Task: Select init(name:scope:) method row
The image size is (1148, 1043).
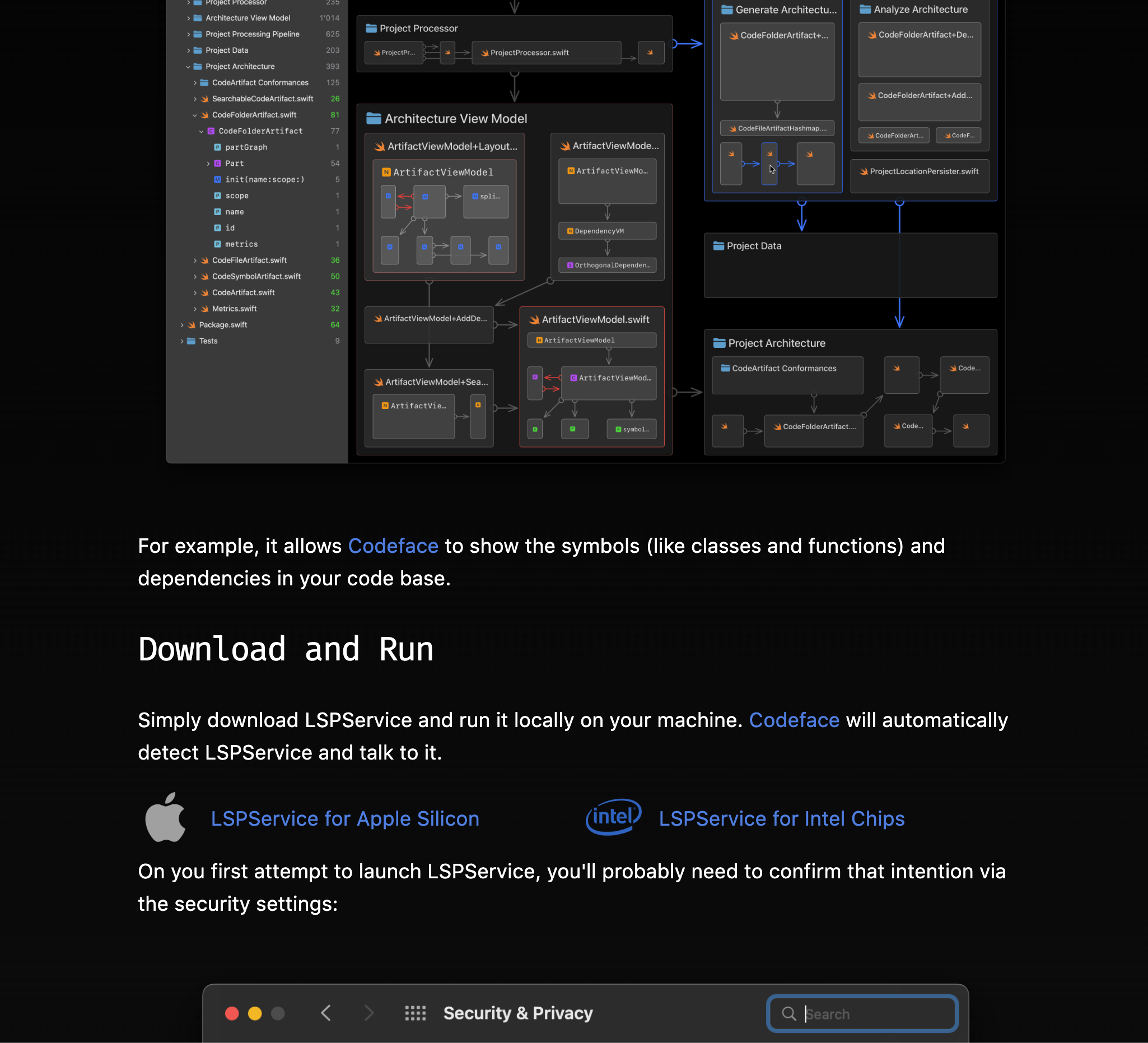Action: (265, 179)
